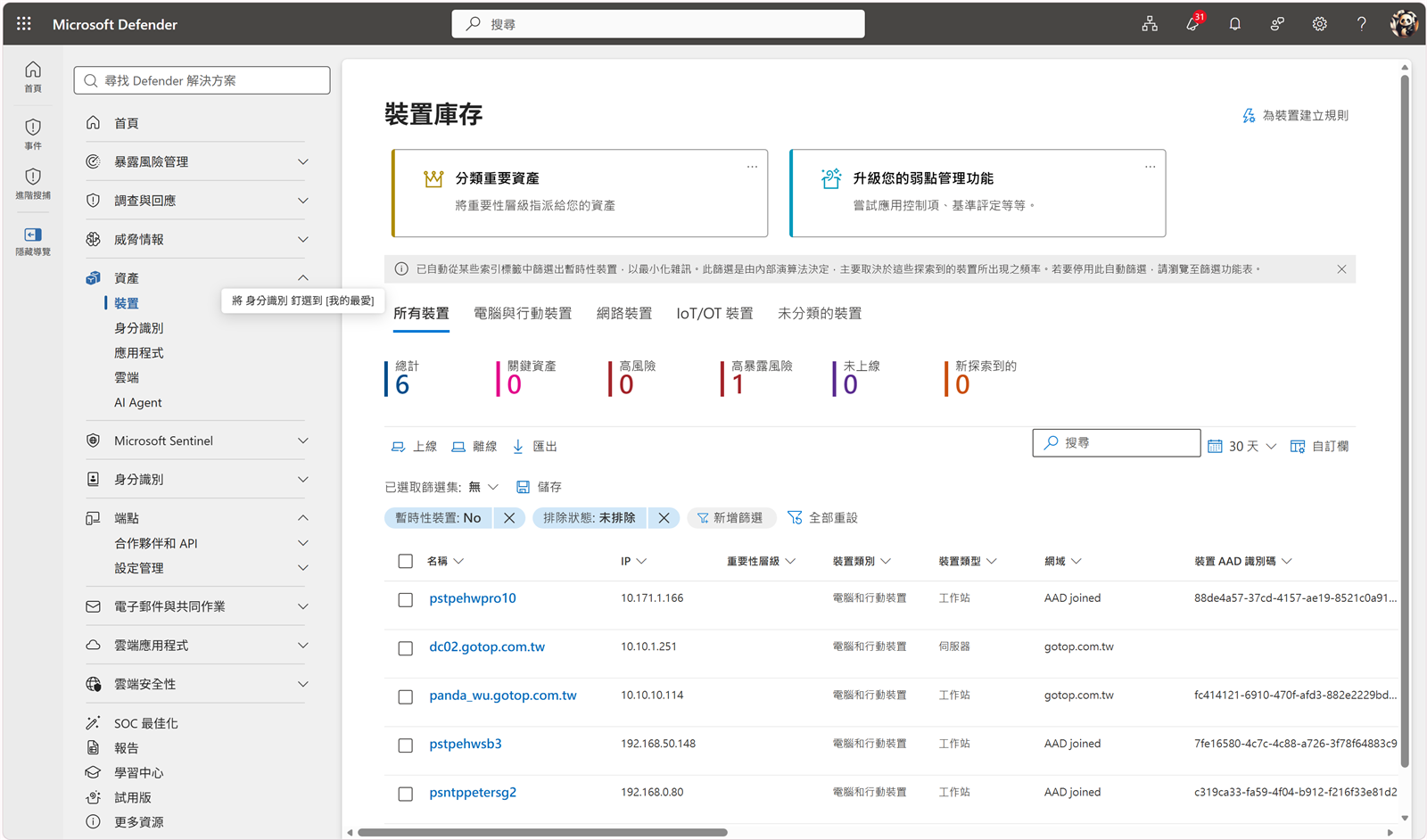Screen dimensions: 1427x840
Task: Check the box for pstpehwpro10
Action: [405, 600]
